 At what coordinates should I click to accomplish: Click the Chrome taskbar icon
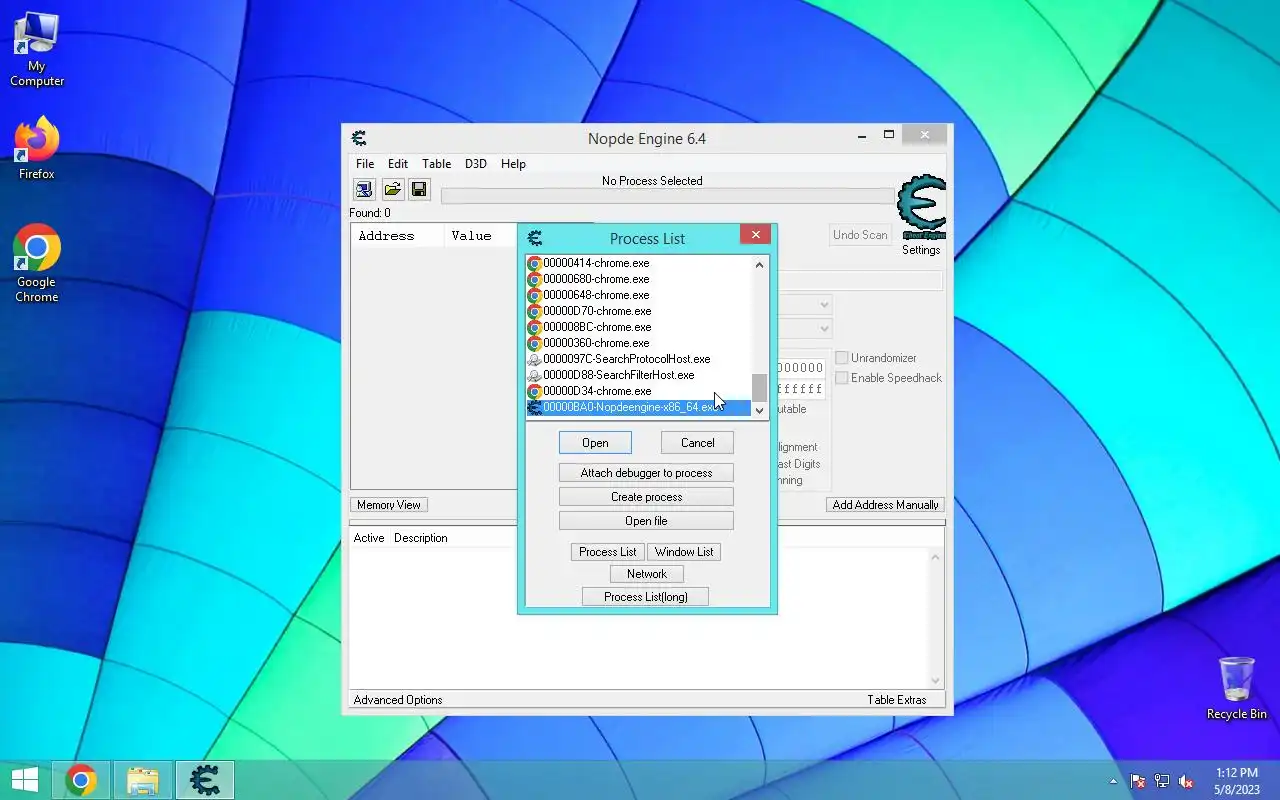81,780
